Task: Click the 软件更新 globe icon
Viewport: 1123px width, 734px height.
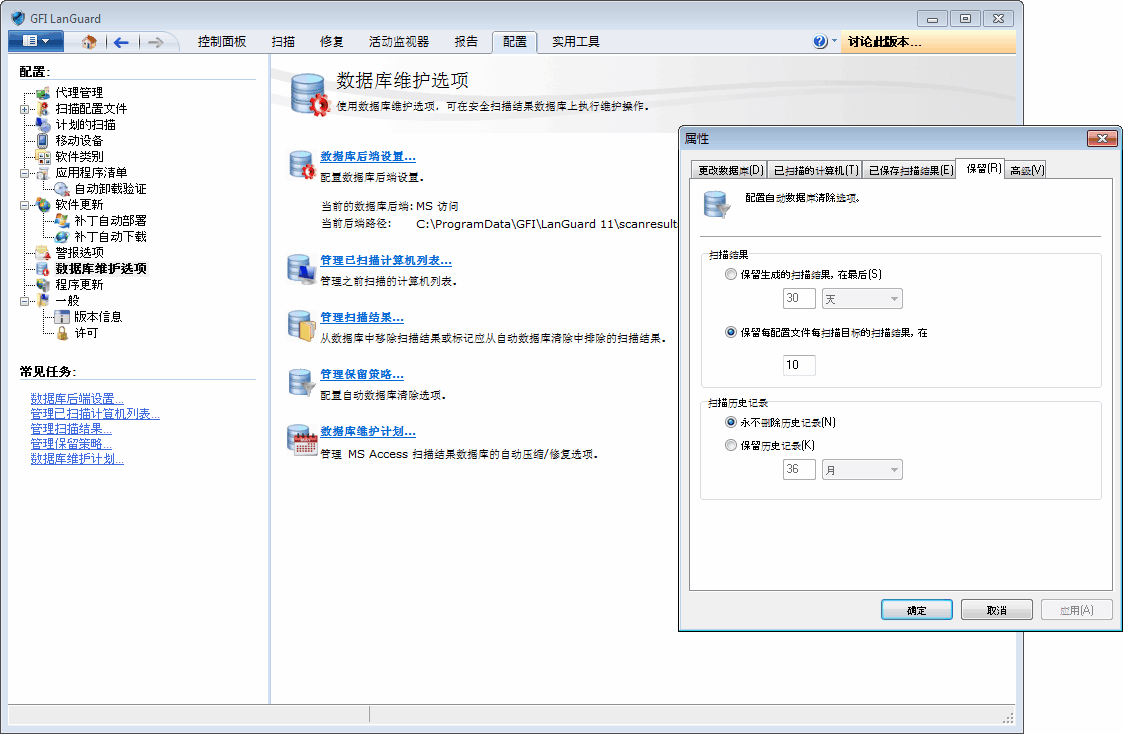Action: point(43,205)
